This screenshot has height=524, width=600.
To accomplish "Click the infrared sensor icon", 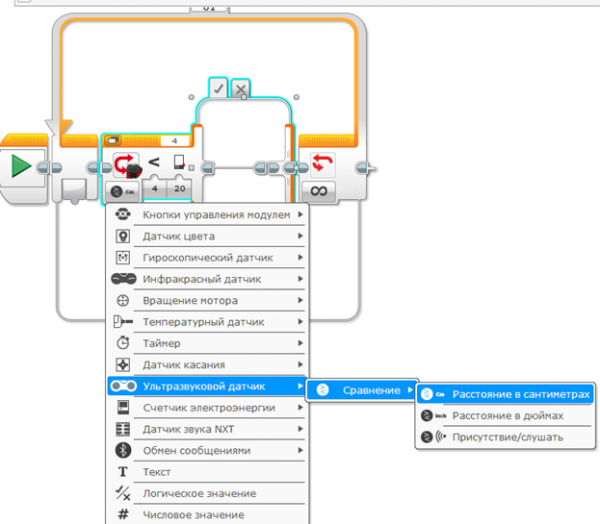I will tap(123, 279).
